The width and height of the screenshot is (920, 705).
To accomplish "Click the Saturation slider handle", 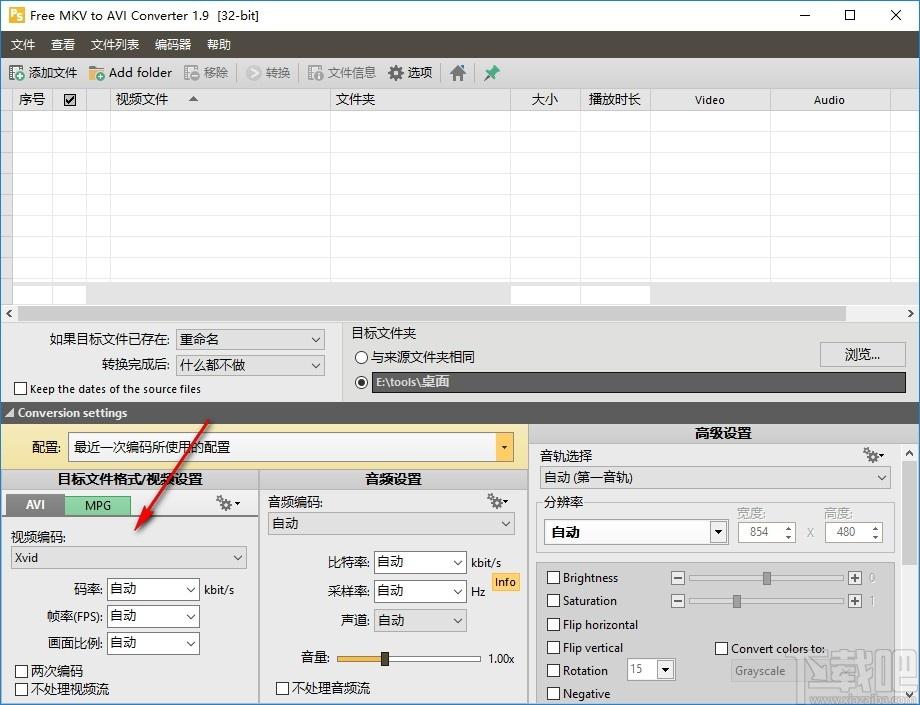I will 737,601.
